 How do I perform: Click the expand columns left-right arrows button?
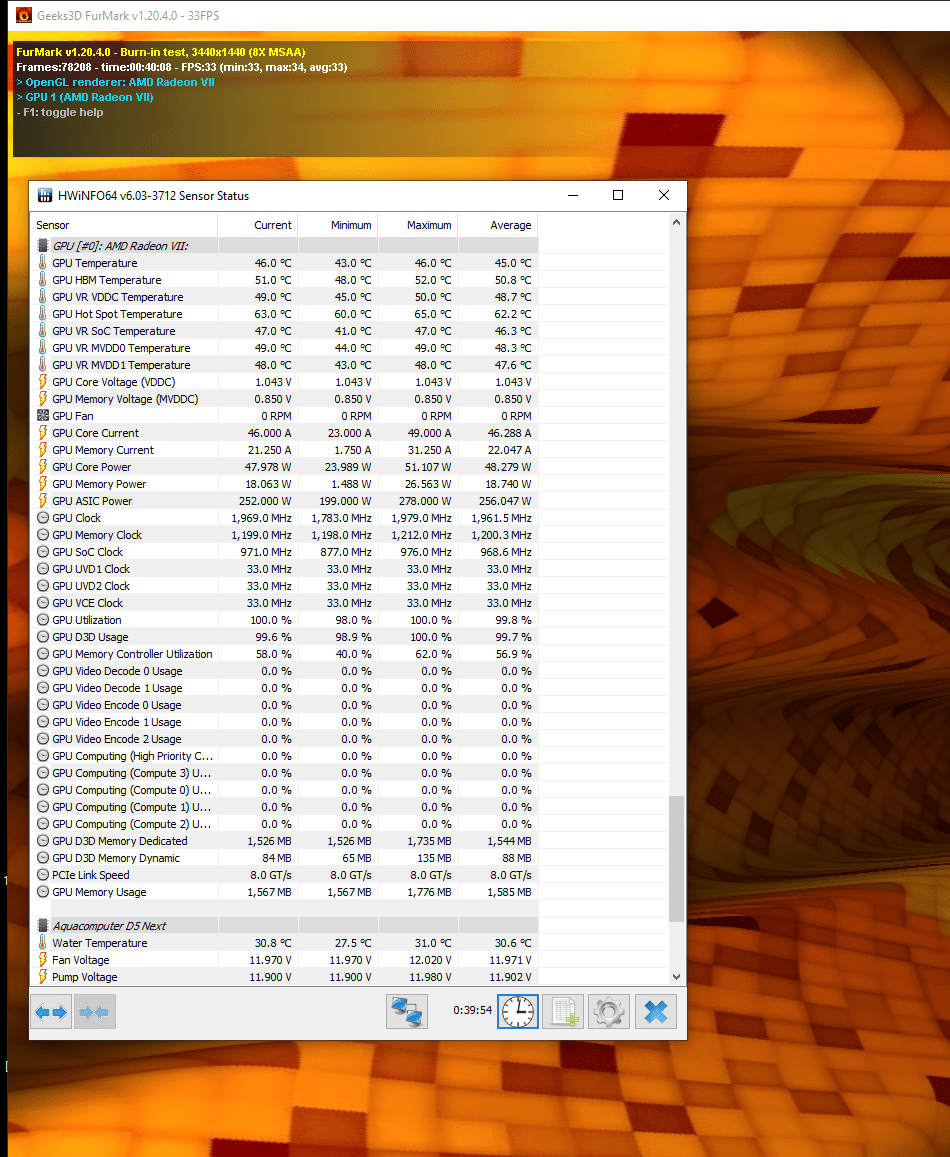click(x=51, y=1012)
